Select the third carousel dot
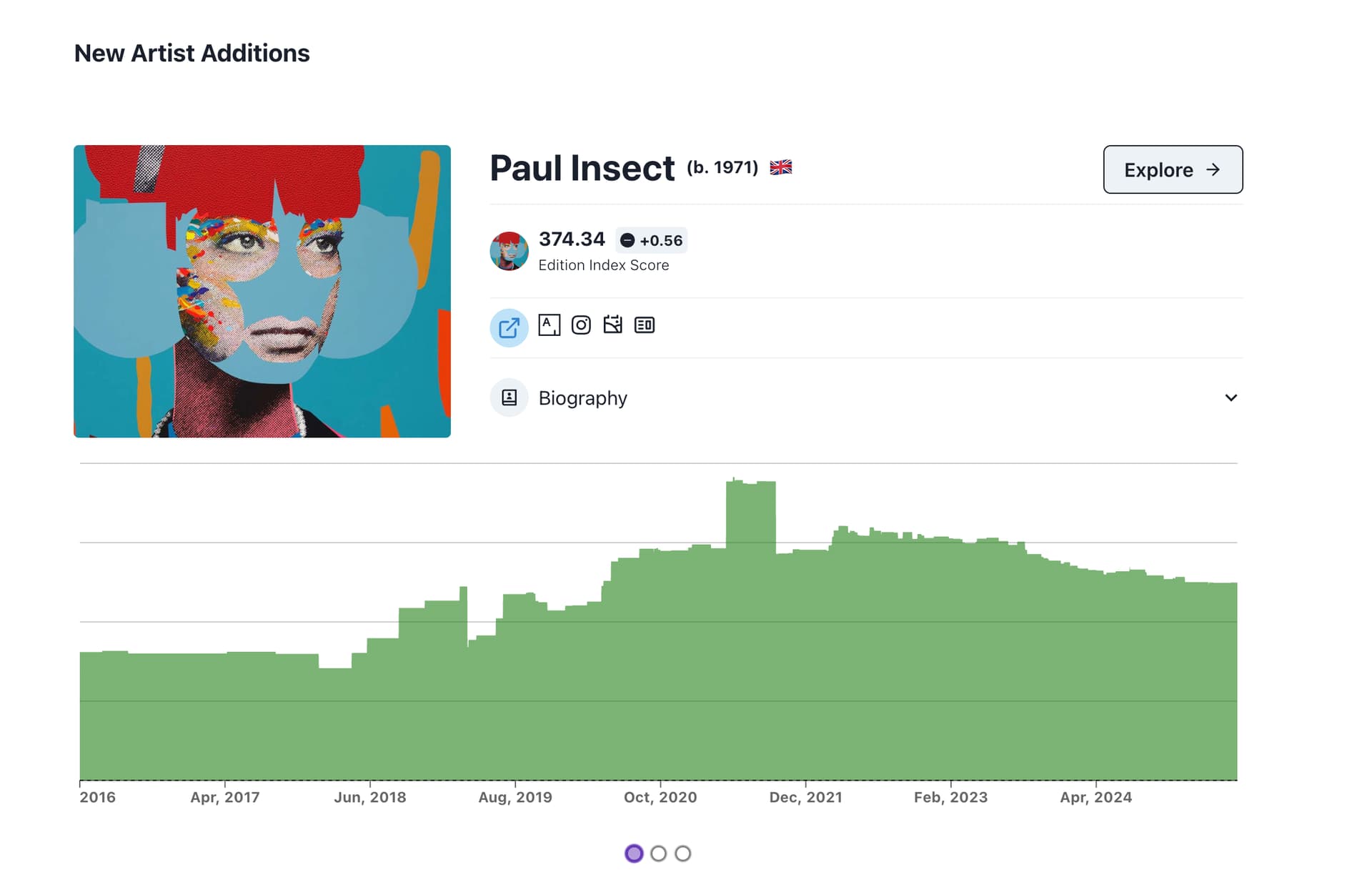The image size is (1372, 895). (x=683, y=854)
